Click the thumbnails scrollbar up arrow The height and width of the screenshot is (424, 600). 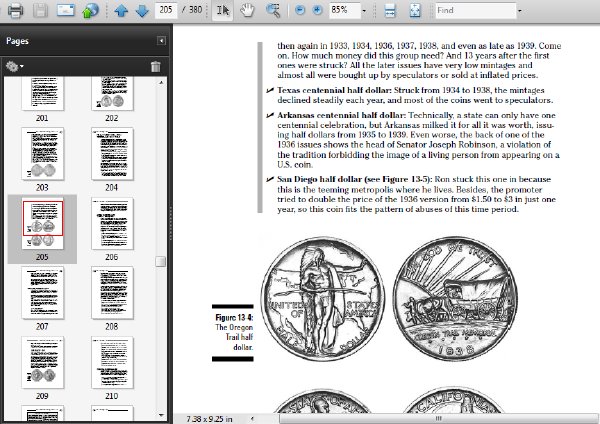pyautogui.click(x=161, y=82)
